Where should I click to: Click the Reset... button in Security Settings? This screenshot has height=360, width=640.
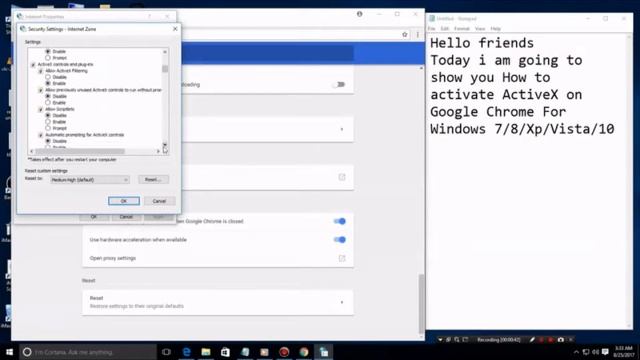[153, 180]
